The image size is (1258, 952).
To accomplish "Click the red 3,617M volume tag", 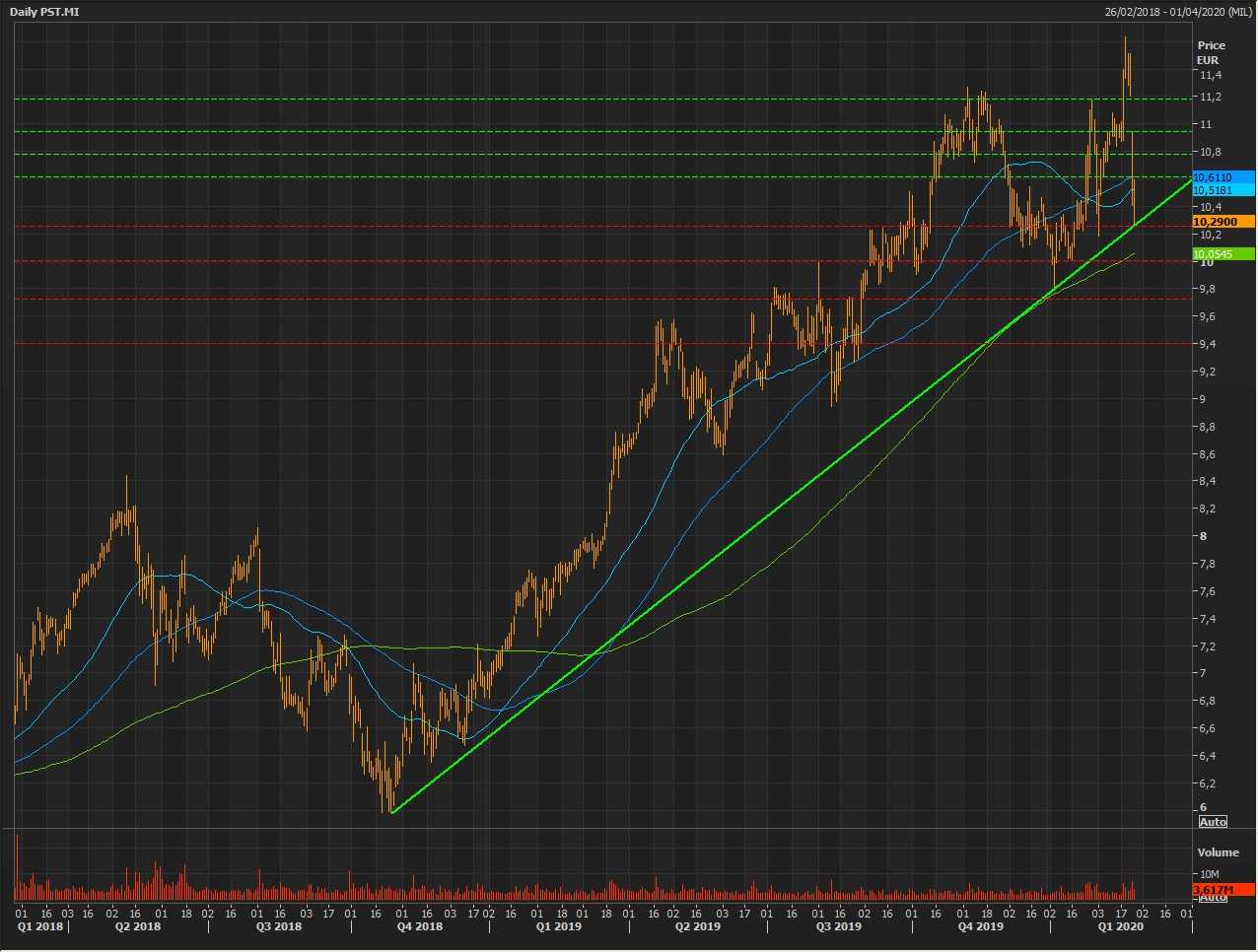I will click(1223, 890).
